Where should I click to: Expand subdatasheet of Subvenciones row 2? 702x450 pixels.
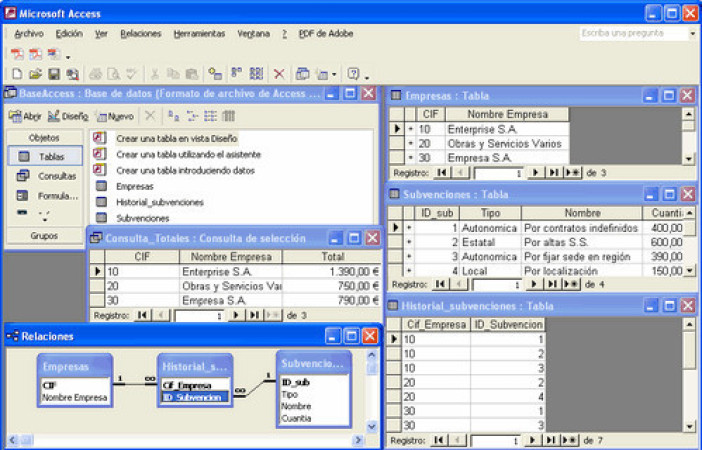(409, 242)
